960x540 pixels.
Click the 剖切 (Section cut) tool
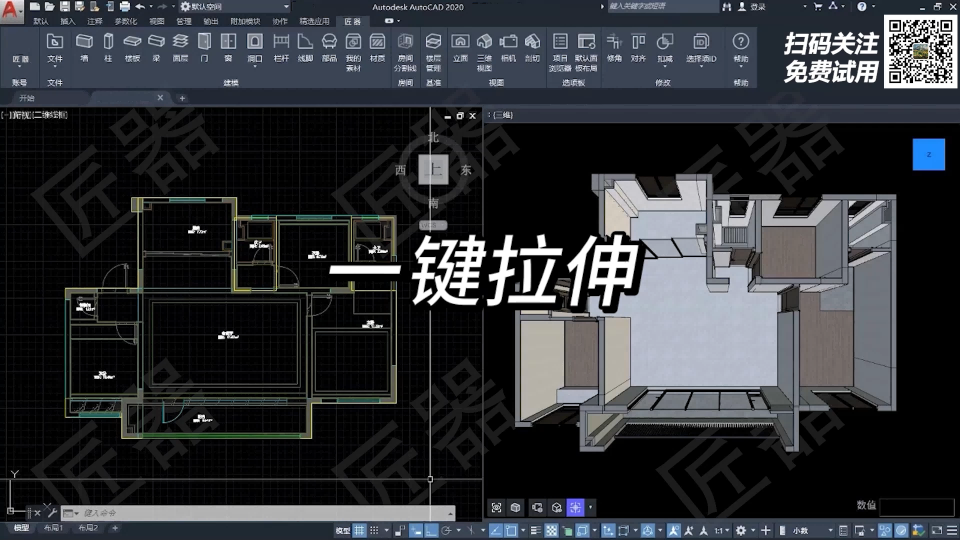(x=533, y=48)
